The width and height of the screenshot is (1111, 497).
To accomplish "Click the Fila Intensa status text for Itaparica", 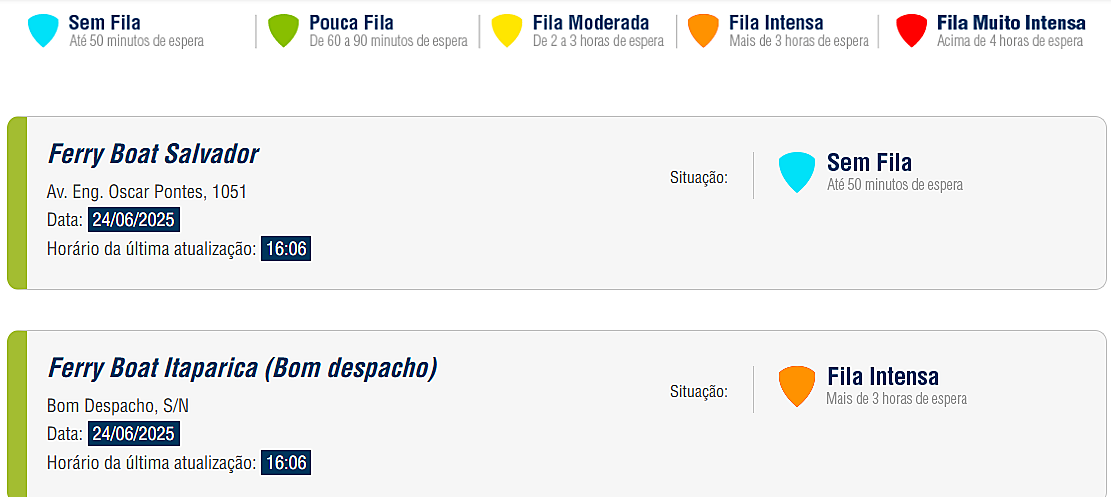I will coord(883,376).
